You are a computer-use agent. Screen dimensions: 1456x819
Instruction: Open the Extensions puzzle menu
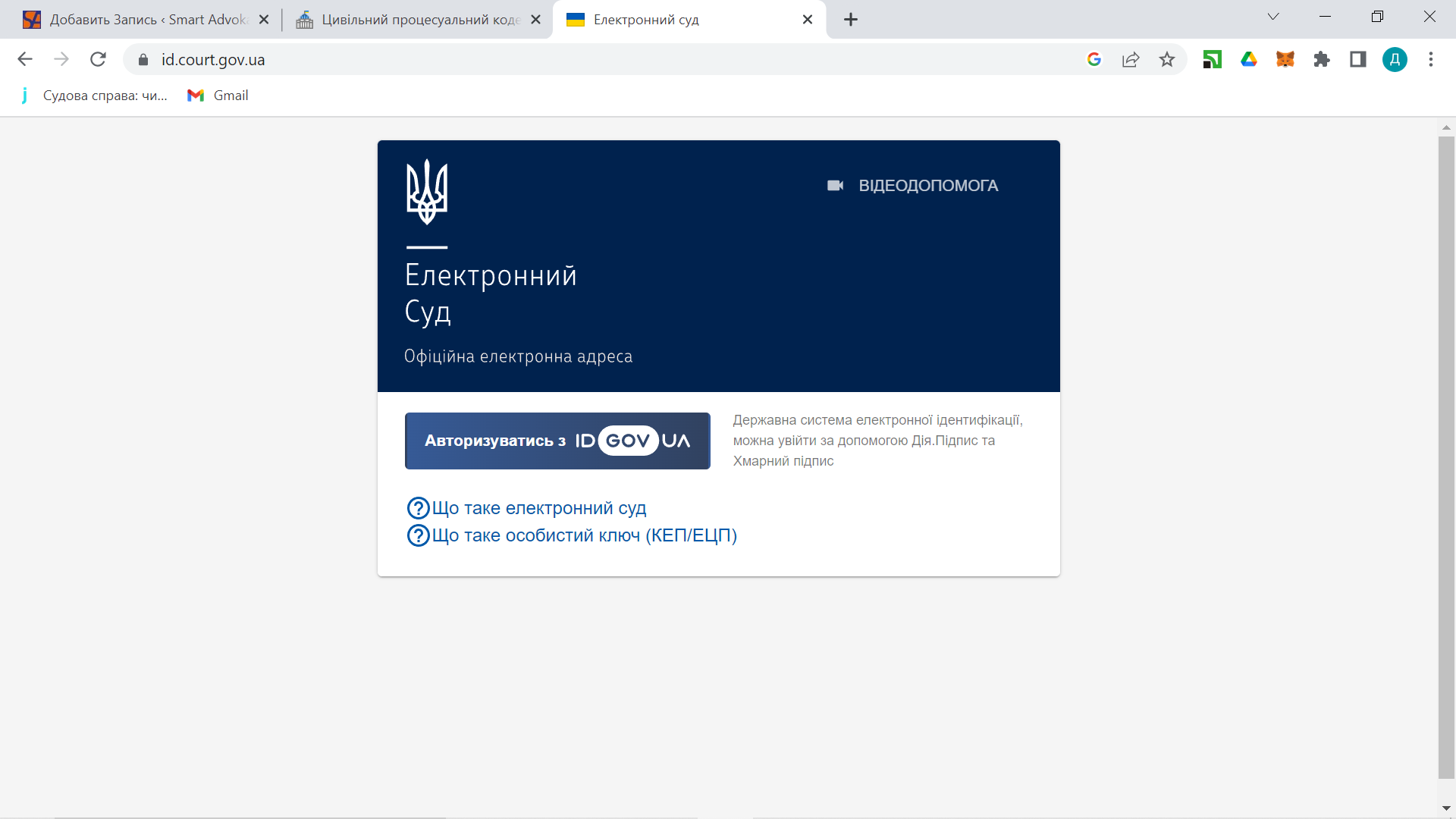pyautogui.click(x=1322, y=59)
